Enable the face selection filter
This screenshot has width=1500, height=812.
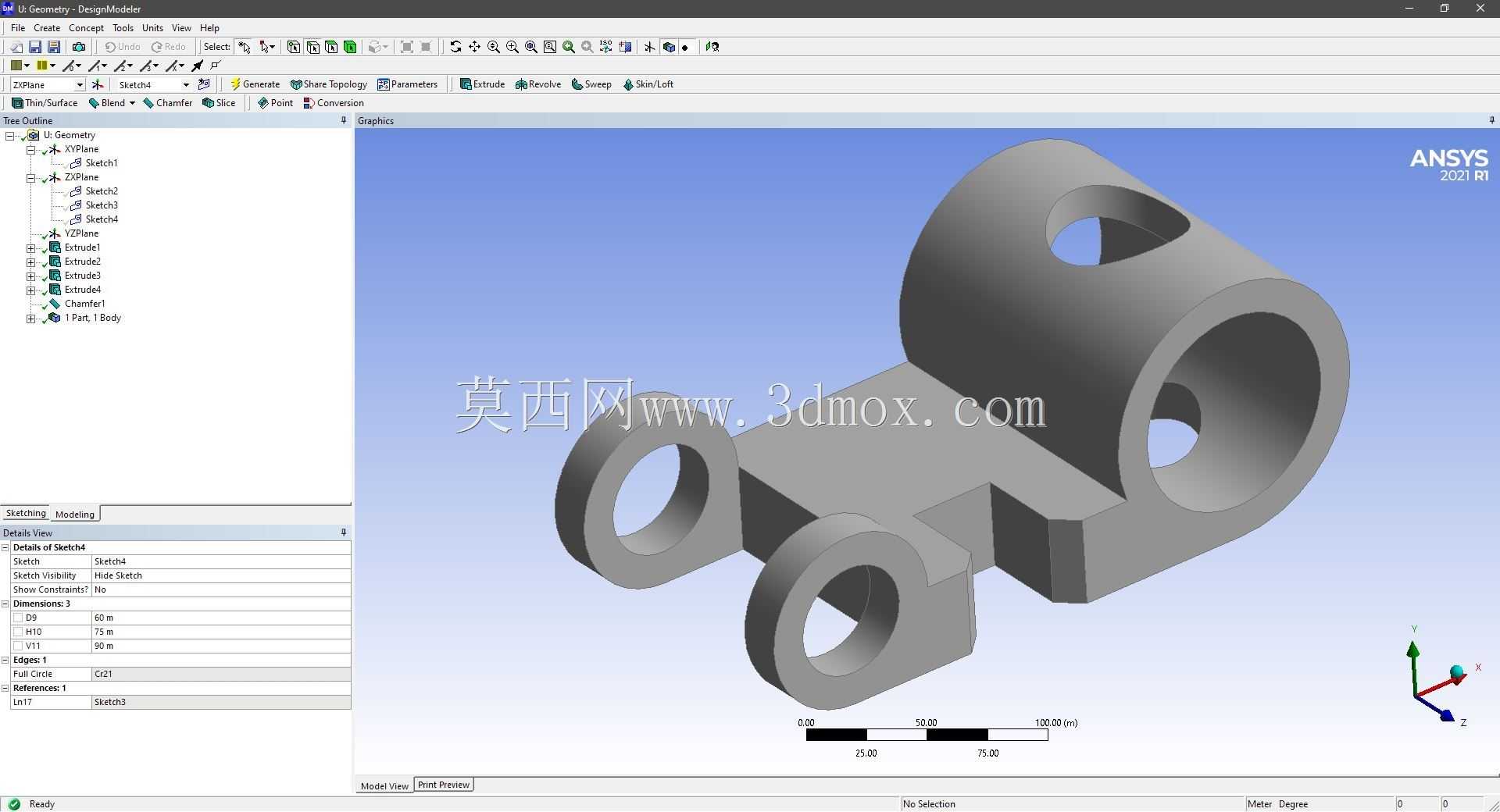tap(331, 47)
